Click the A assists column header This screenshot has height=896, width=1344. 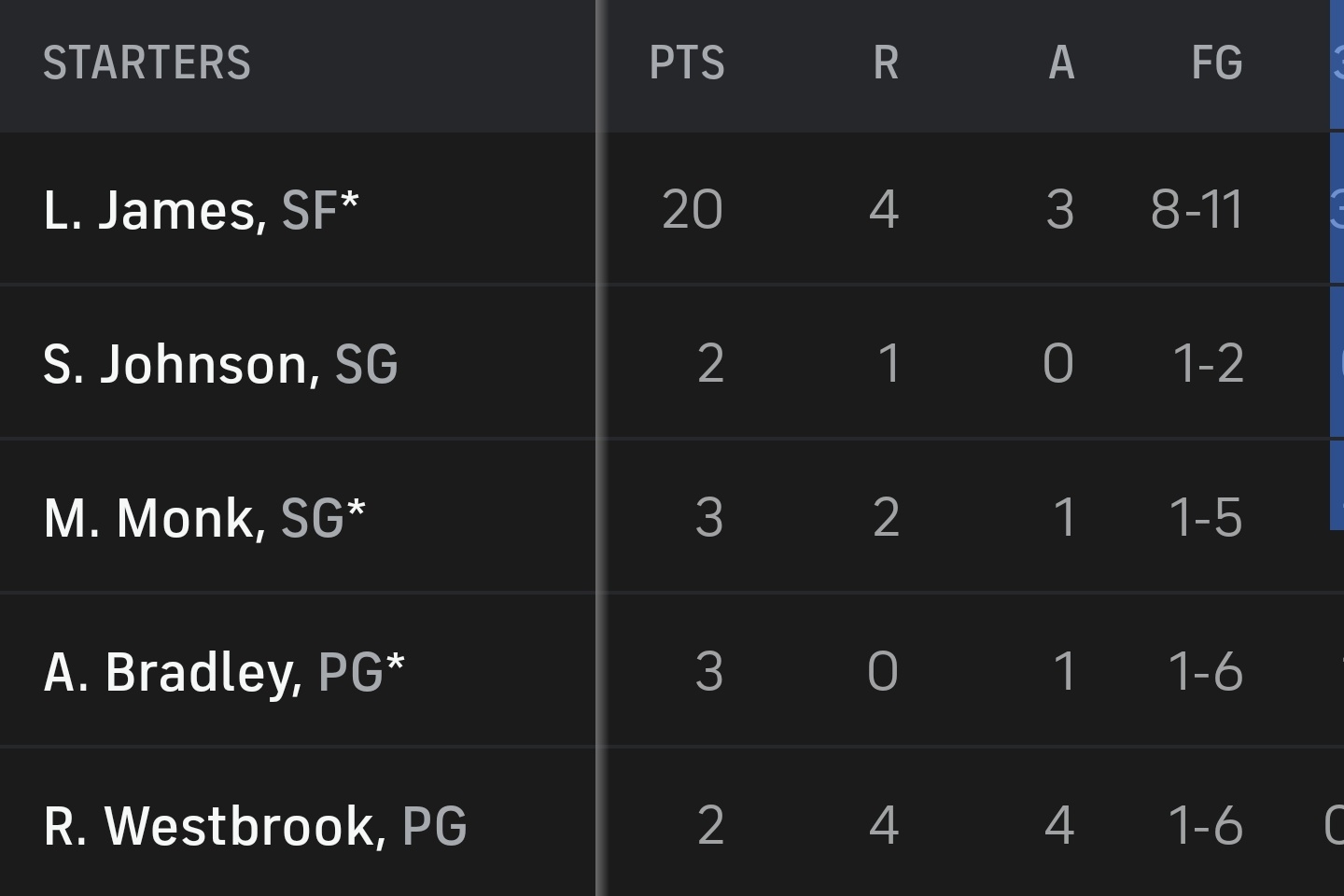(x=1061, y=63)
